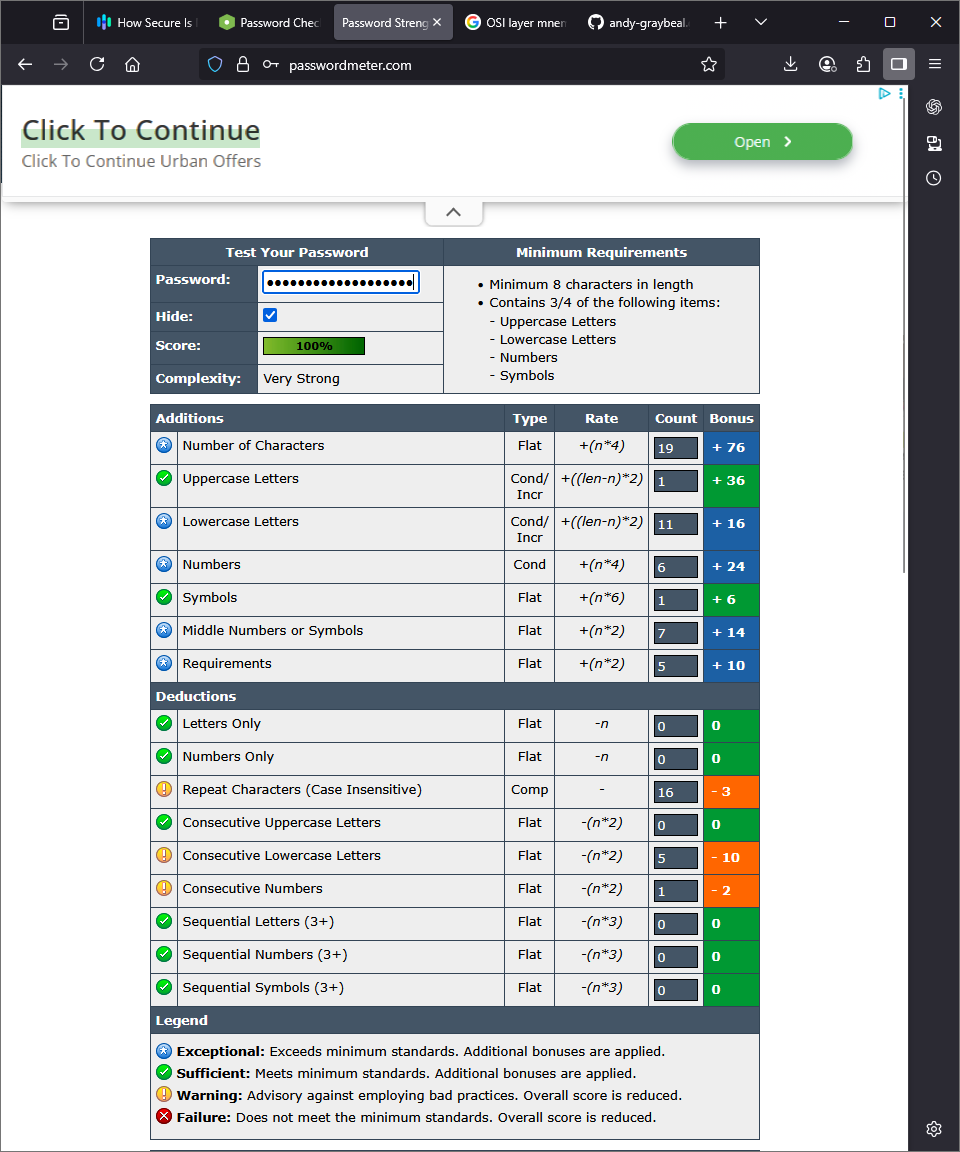The height and width of the screenshot is (1152, 960).
Task: Switch to the OSI layer mnemonic tab
Action: click(x=515, y=22)
